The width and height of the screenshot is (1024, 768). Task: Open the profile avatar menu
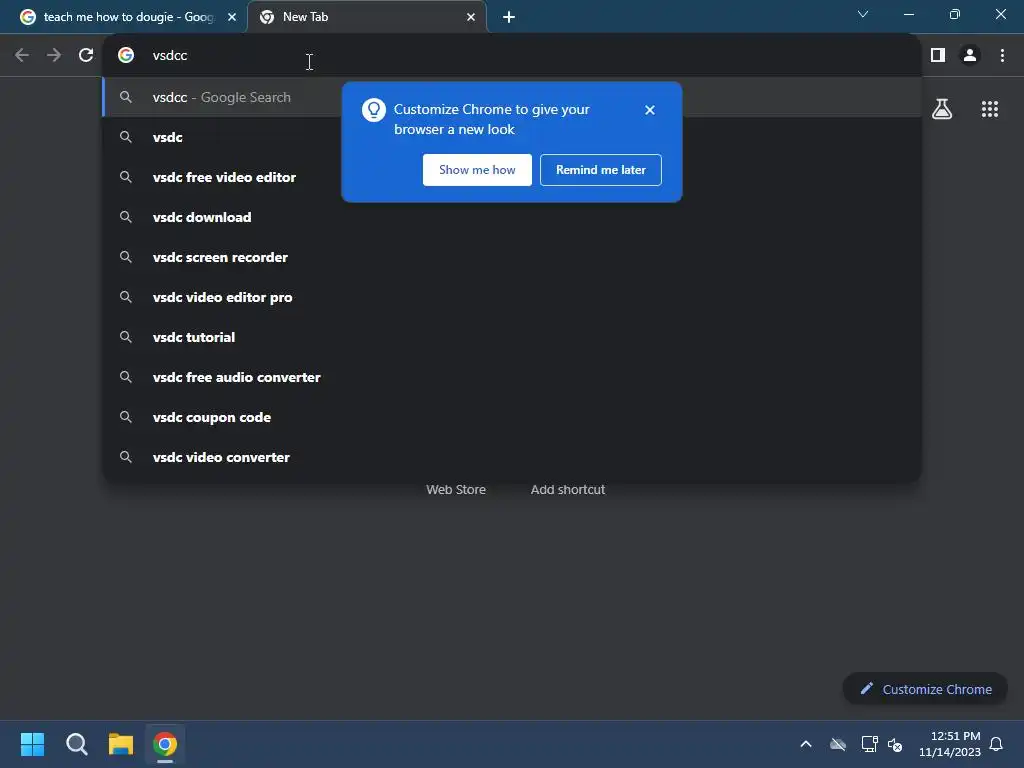pyautogui.click(x=970, y=56)
